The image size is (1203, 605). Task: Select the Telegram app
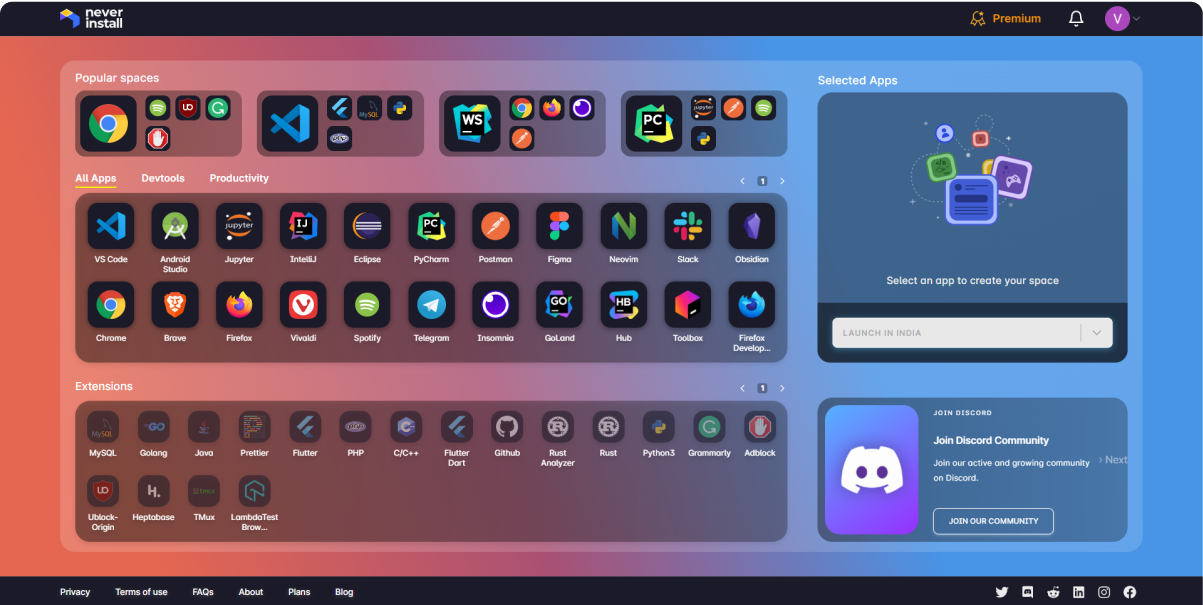(431, 305)
